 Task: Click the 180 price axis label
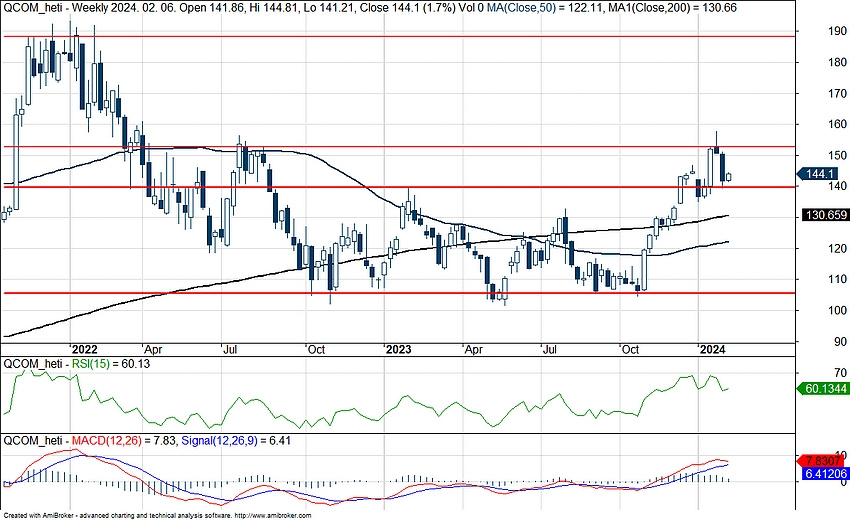(836, 63)
